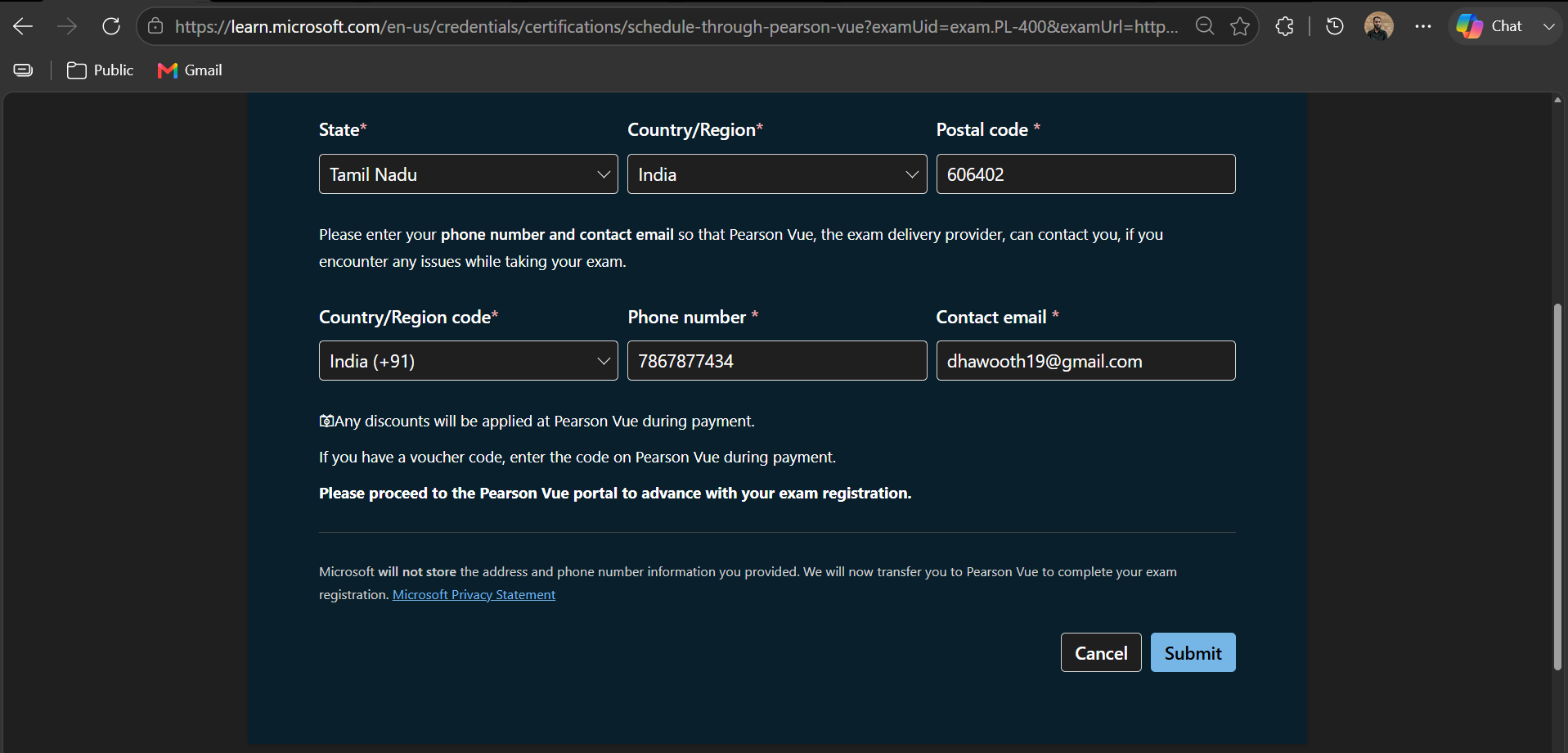
Task: Open the zoom magnifier in address bar
Action: [1205, 26]
